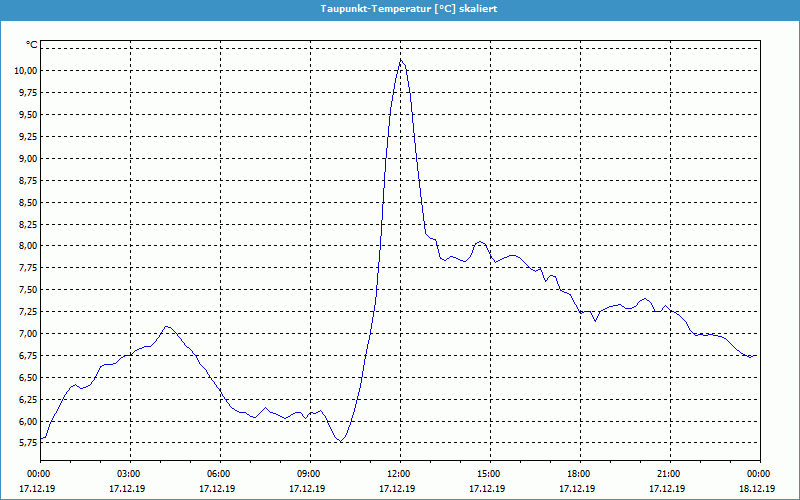Click the chart title Taupunkt-Temperatur [°C] skaliert

pyautogui.click(x=400, y=8)
